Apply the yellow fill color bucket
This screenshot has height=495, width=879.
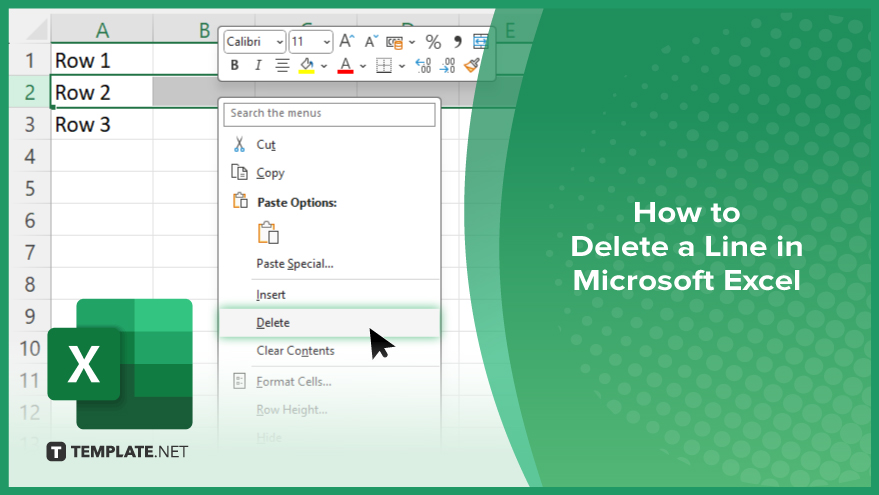[x=307, y=66]
